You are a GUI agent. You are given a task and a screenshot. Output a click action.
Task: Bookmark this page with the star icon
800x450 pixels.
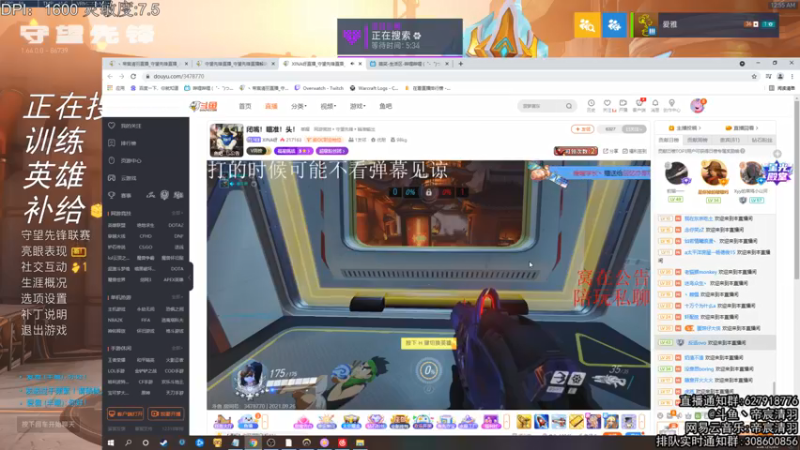pyautogui.click(x=754, y=76)
